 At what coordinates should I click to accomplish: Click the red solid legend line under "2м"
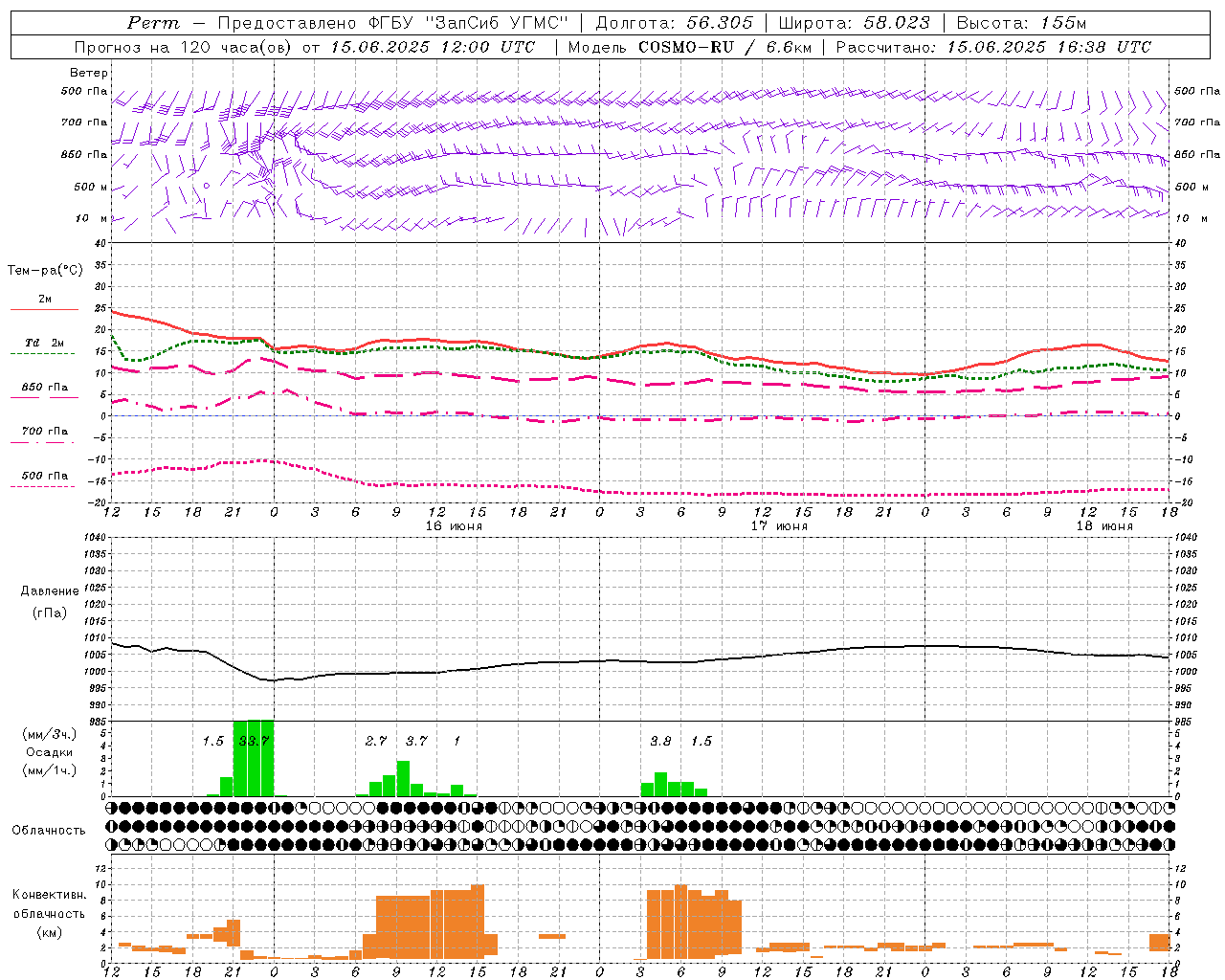point(44,310)
